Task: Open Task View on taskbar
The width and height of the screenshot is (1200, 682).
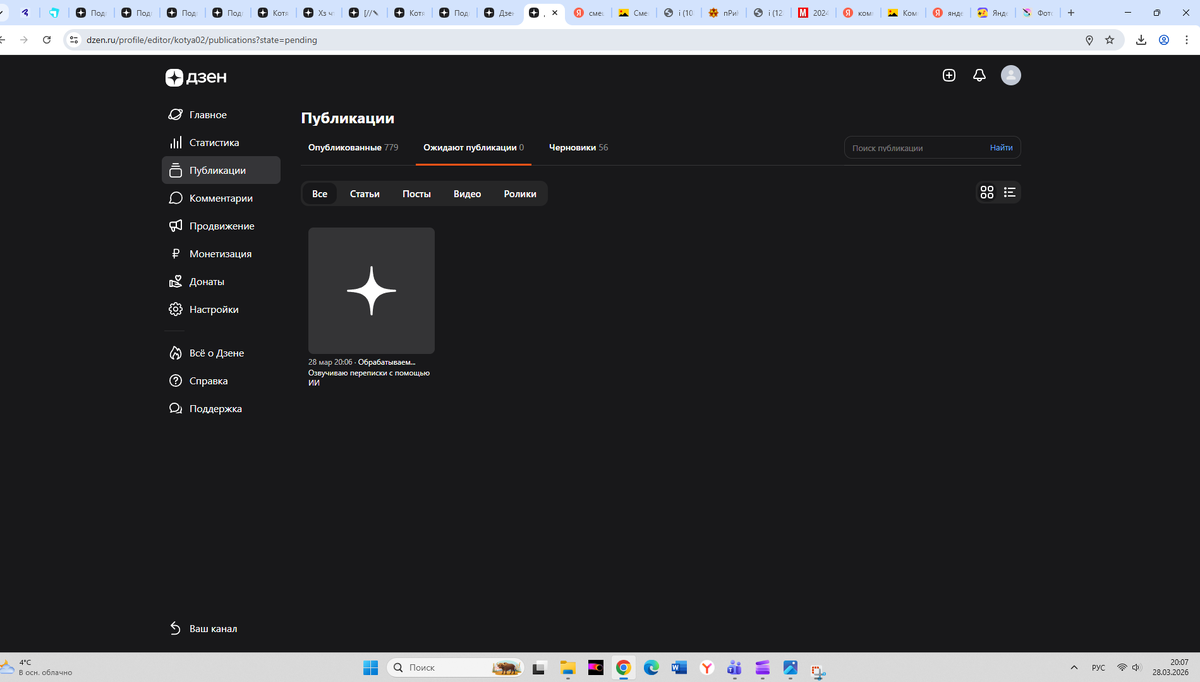Action: pyautogui.click(x=539, y=667)
